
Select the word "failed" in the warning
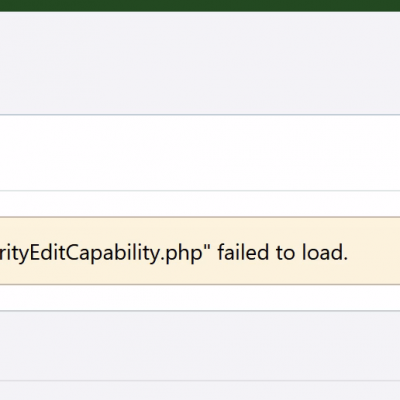pos(243,252)
